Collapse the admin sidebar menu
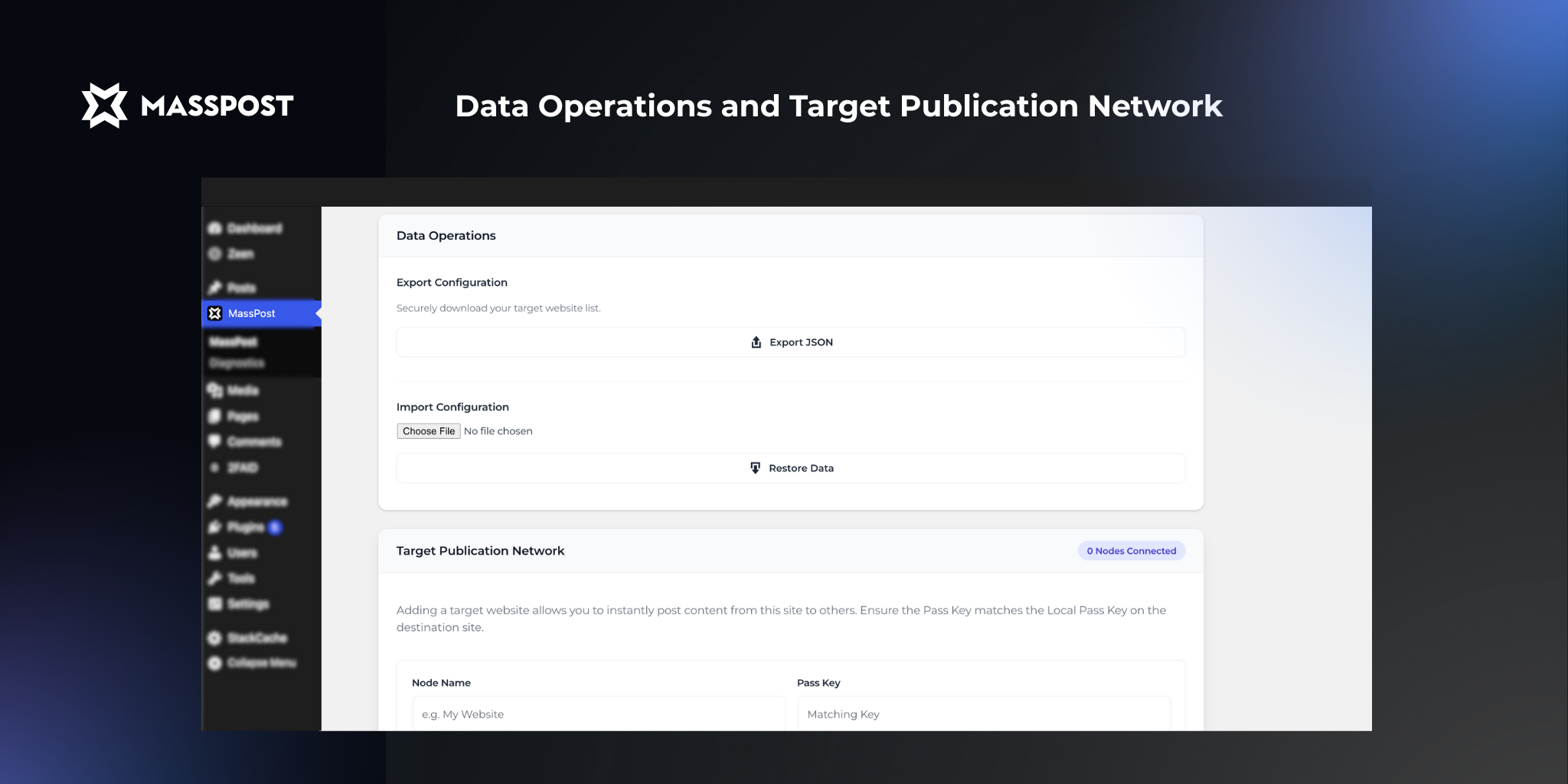Image resolution: width=1568 pixels, height=784 pixels. coord(260,663)
